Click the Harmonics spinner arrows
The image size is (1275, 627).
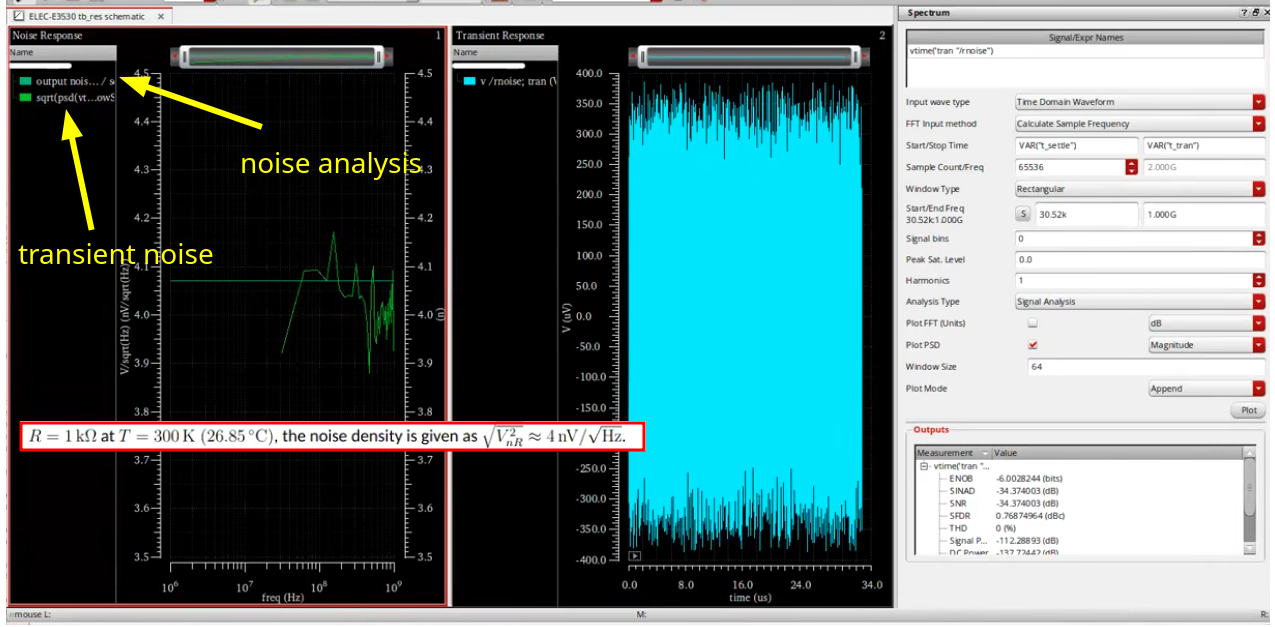(1258, 281)
